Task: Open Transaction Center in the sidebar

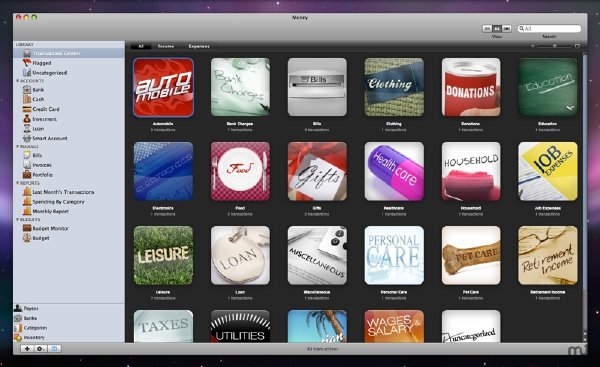Action: click(69, 53)
